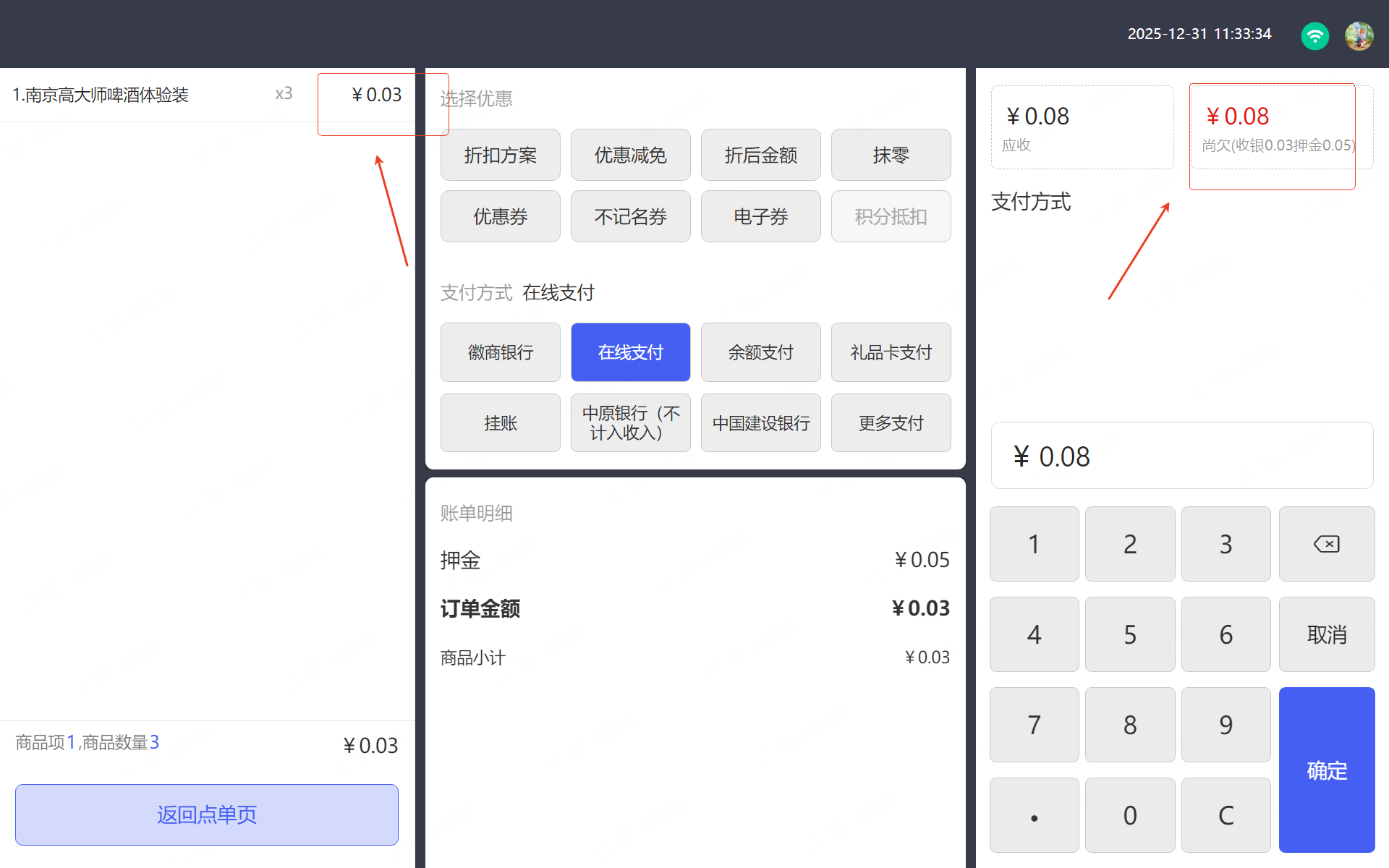Choose 礼品卡支付 option
The width and height of the screenshot is (1389, 868).
(891, 352)
